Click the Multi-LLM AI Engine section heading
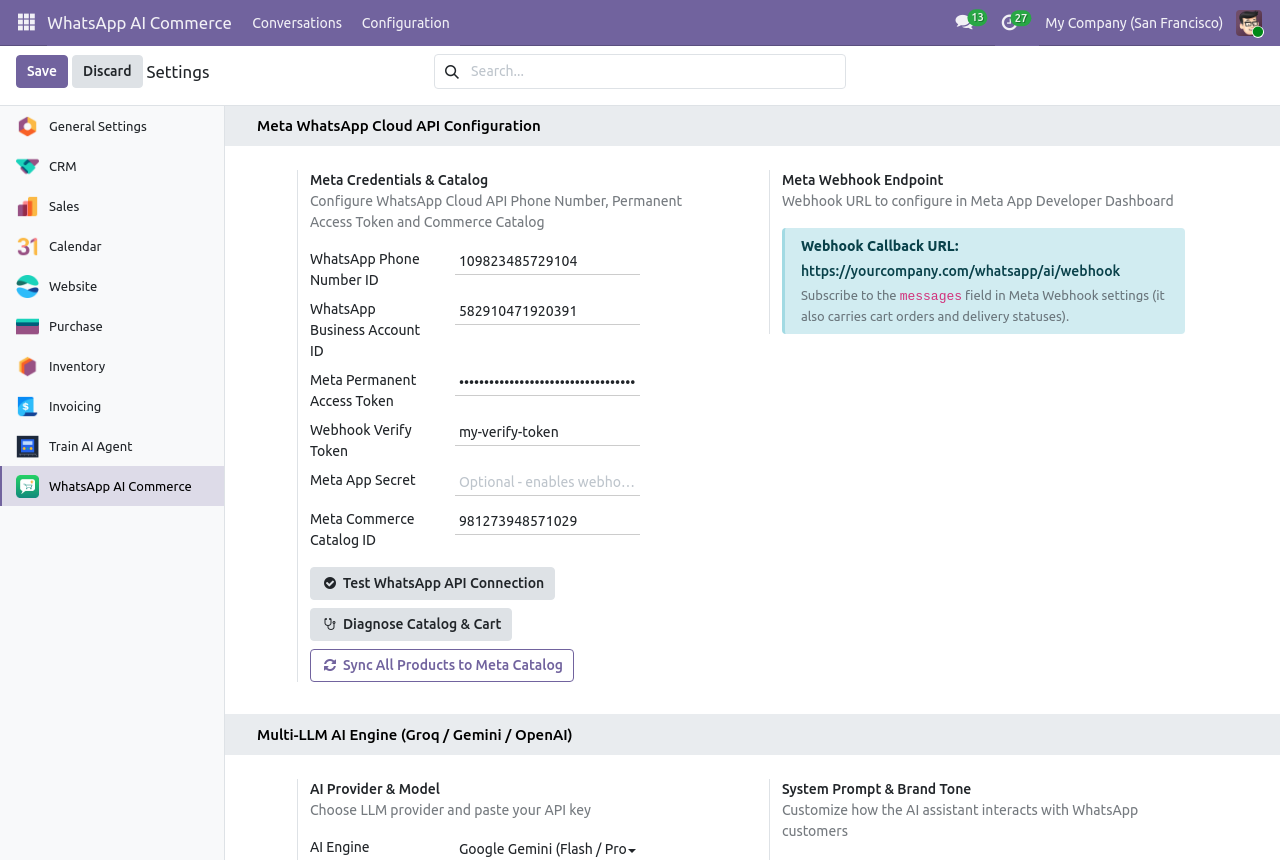1280x860 pixels. 415,735
